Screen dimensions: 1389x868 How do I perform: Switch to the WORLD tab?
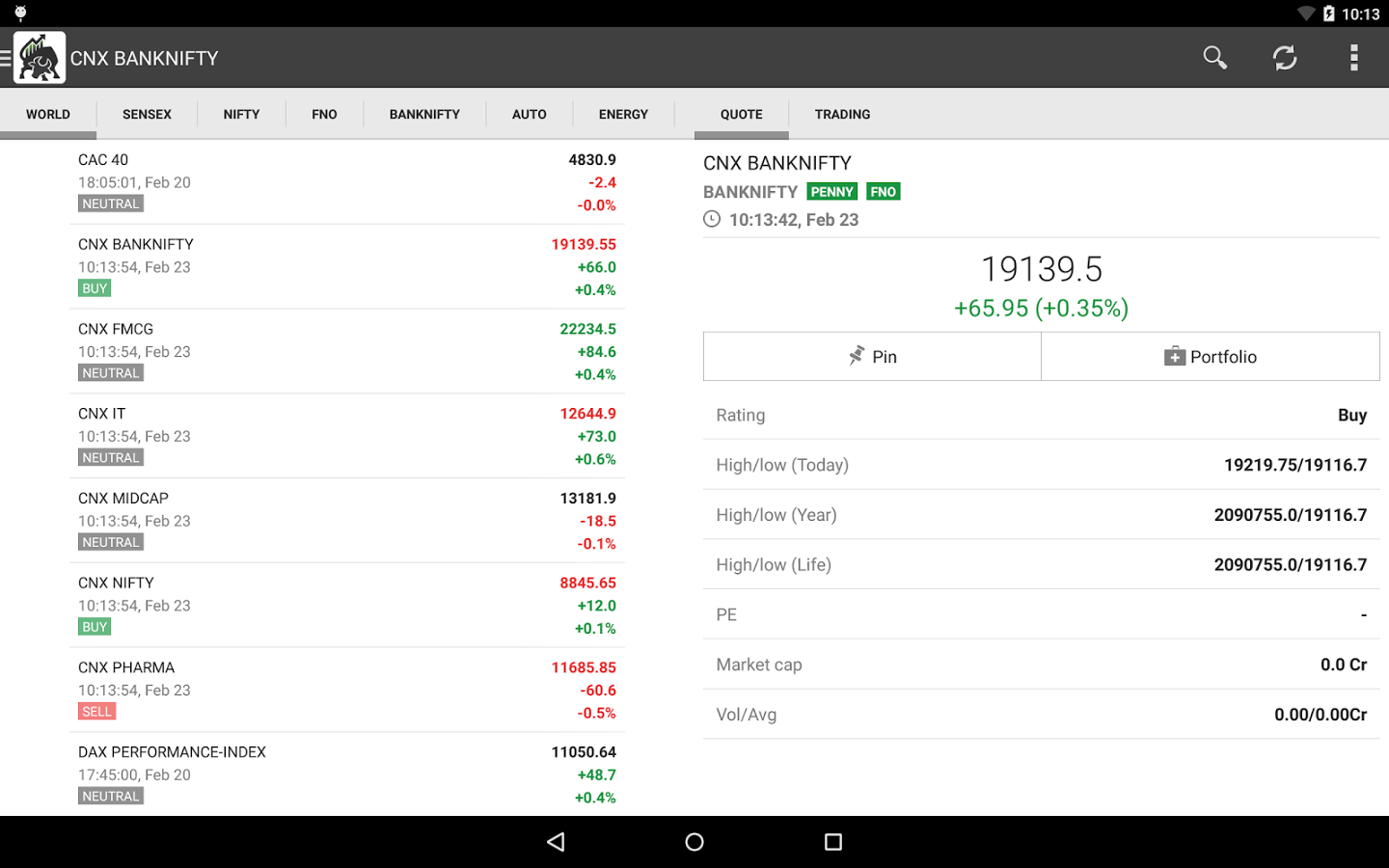pyautogui.click(x=48, y=114)
